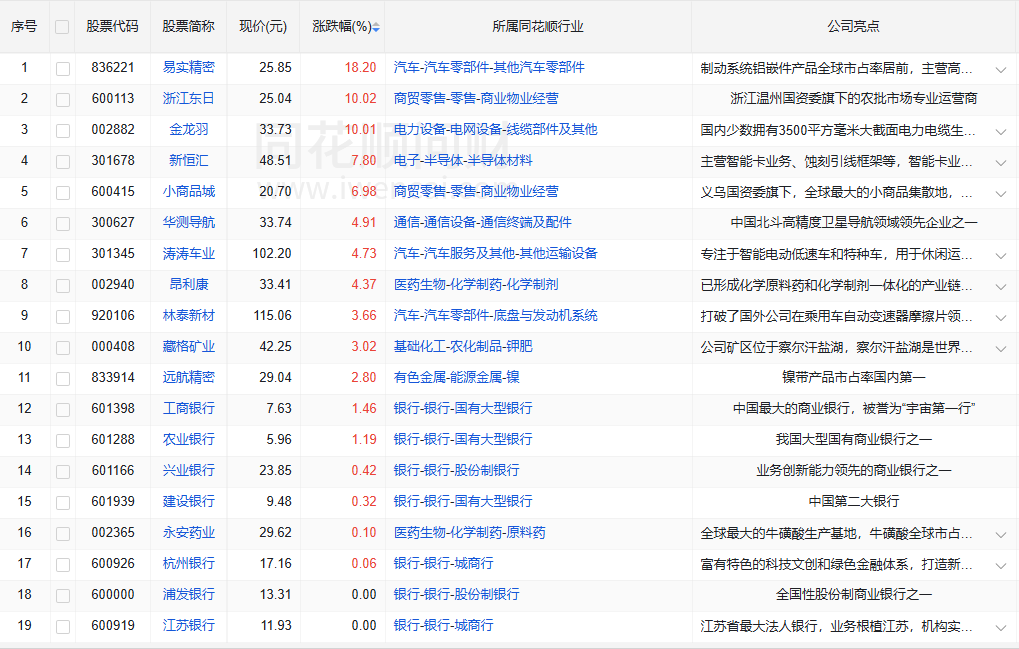Open industry link 医药生物-化学制药-化学制剂
Viewport: 1019px width, 649px height.
coord(476,285)
